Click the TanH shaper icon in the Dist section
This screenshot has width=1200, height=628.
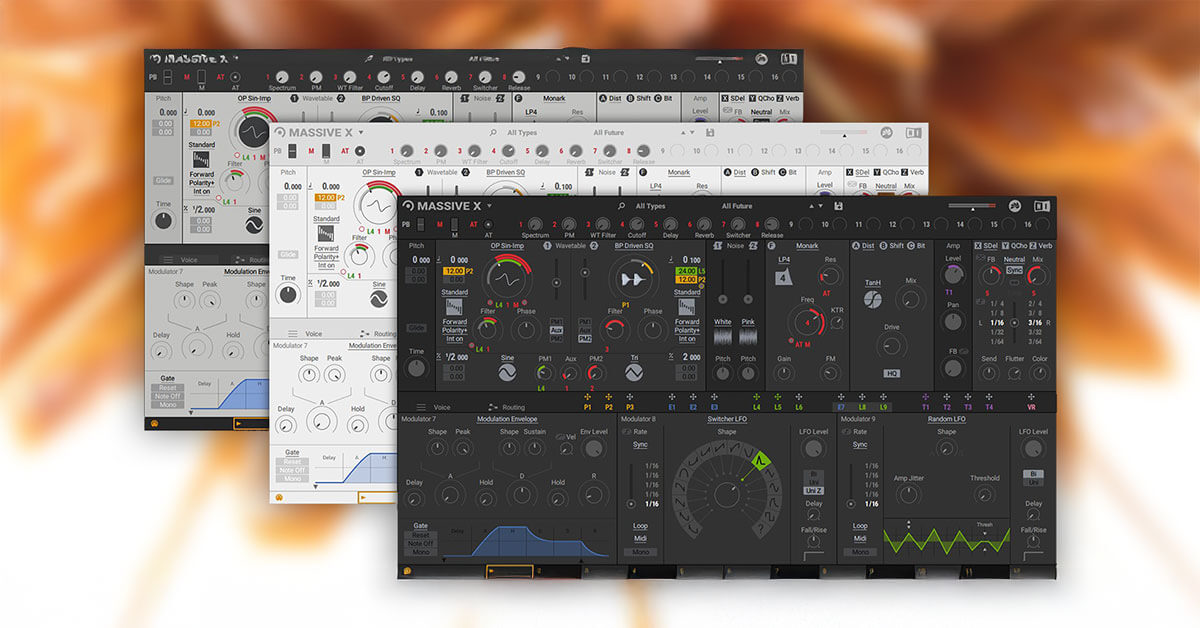(873, 298)
